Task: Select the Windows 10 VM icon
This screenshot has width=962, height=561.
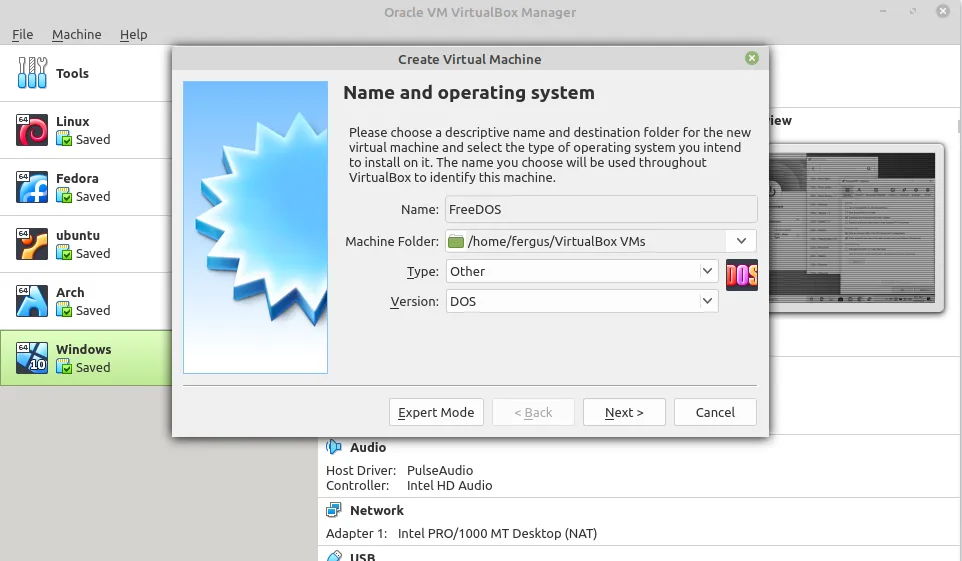Action: click(32, 358)
